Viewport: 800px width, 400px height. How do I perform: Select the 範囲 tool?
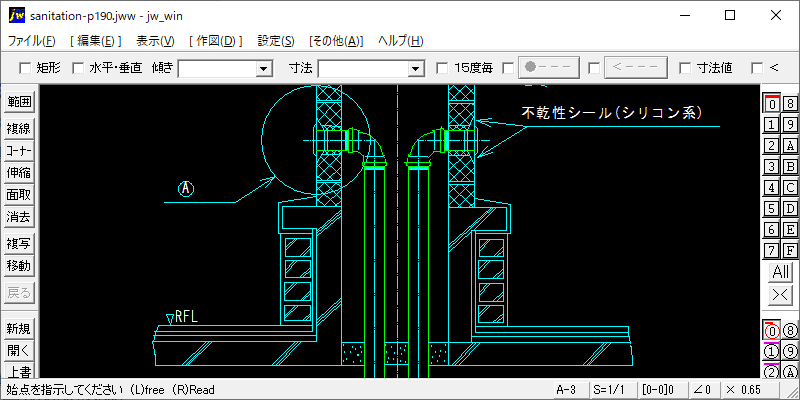19,102
